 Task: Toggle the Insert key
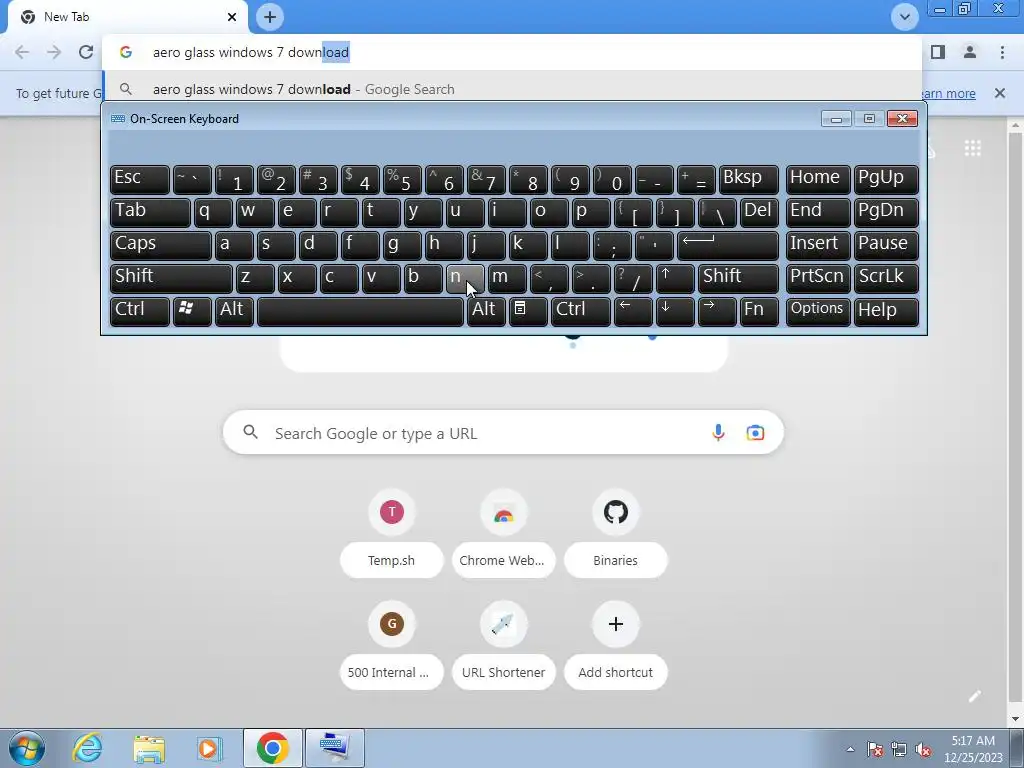[818, 245]
